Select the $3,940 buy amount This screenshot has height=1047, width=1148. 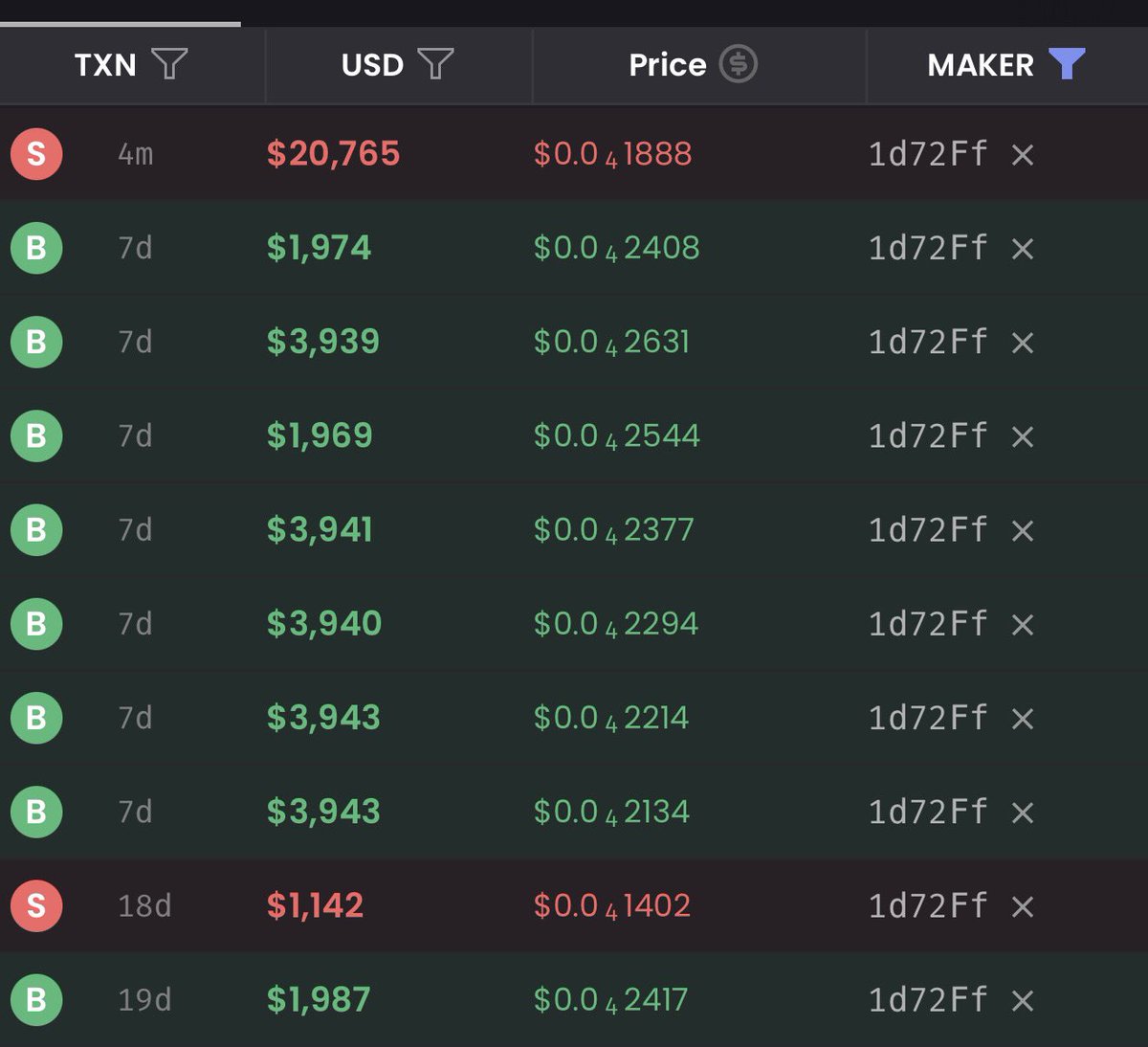(324, 623)
